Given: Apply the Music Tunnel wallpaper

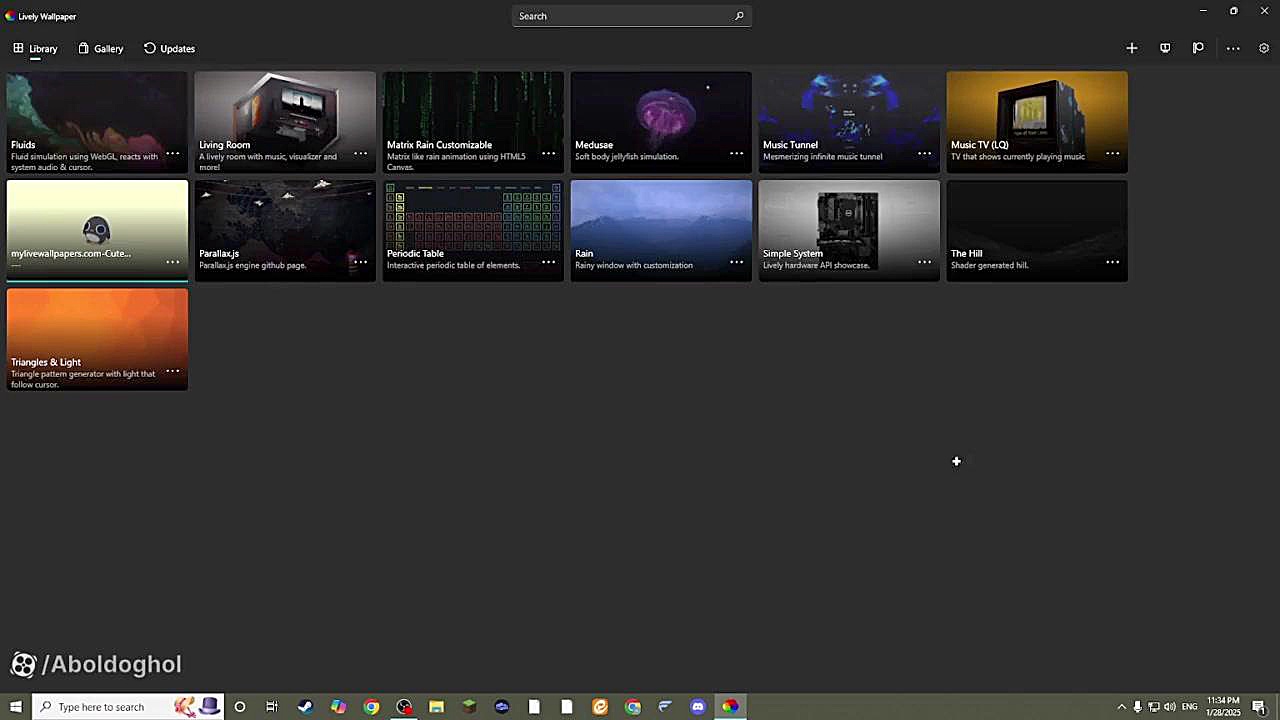Looking at the screenshot, I should pyautogui.click(x=848, y=110).
